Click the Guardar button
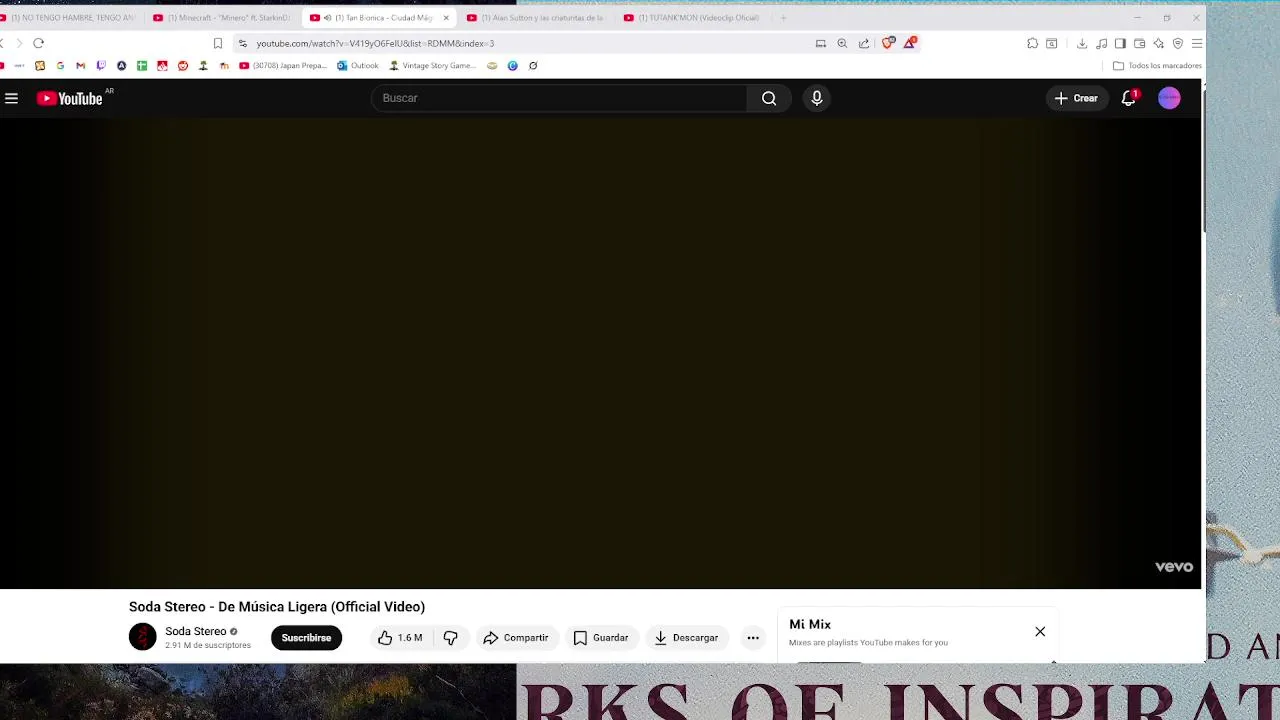 (x=601, y=638)
